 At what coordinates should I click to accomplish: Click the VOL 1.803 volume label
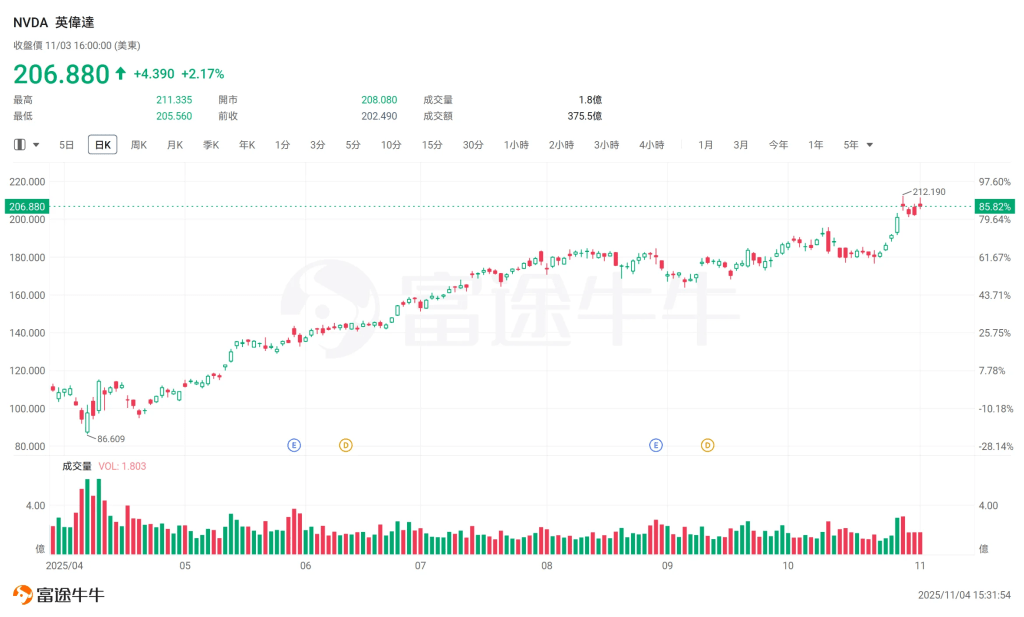coord(120,465)
